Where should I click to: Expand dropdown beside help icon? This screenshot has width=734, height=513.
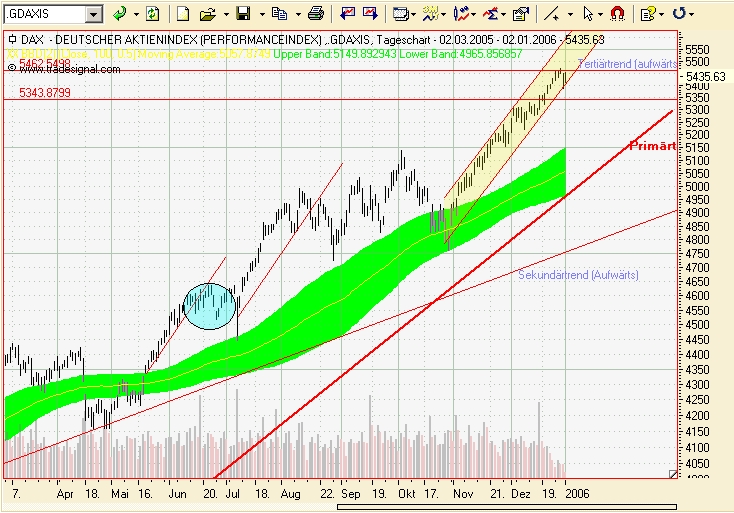coord(661,15)
